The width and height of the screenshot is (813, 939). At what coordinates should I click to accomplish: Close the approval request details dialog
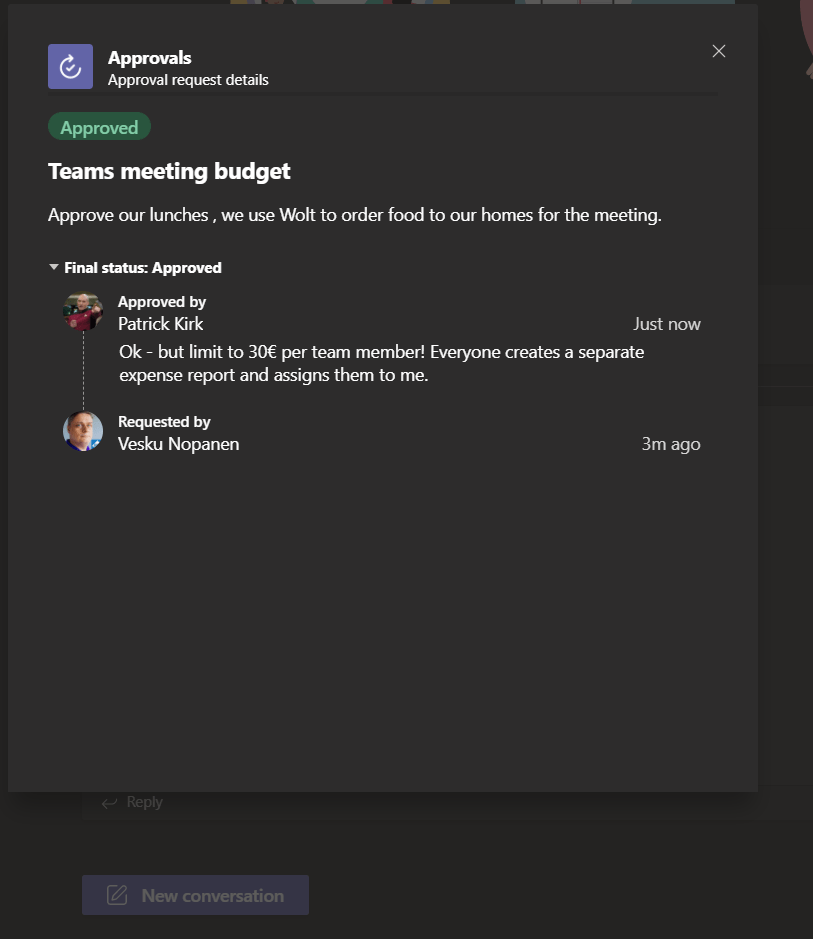(x=718, y=51)
